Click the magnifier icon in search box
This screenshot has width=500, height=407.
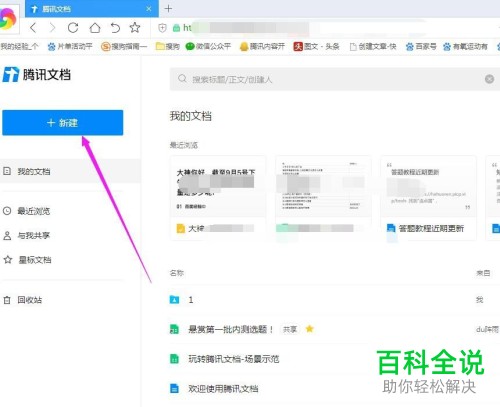[x=182, y=79]
